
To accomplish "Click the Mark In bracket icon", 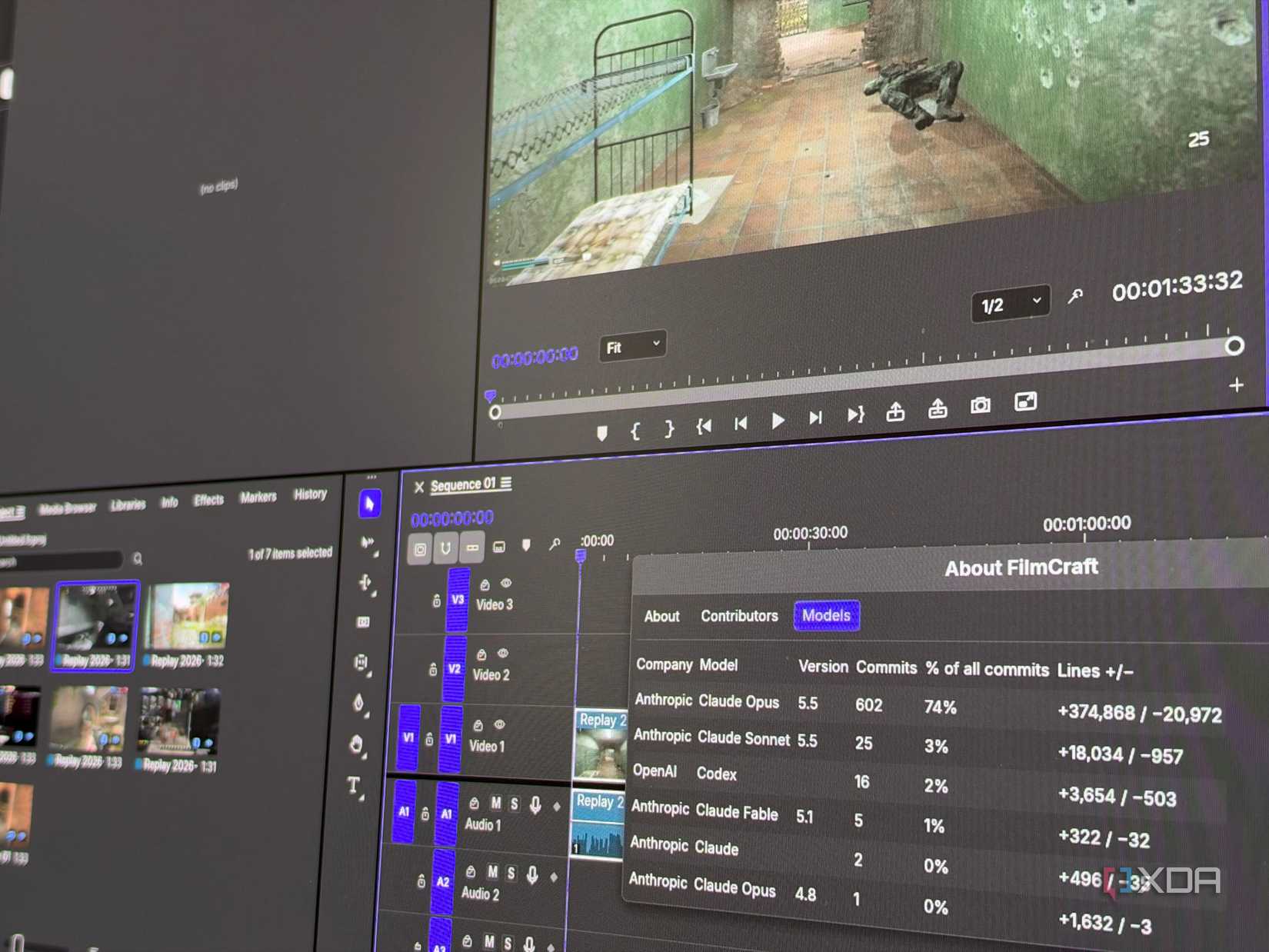I will [x=635, y=431].
